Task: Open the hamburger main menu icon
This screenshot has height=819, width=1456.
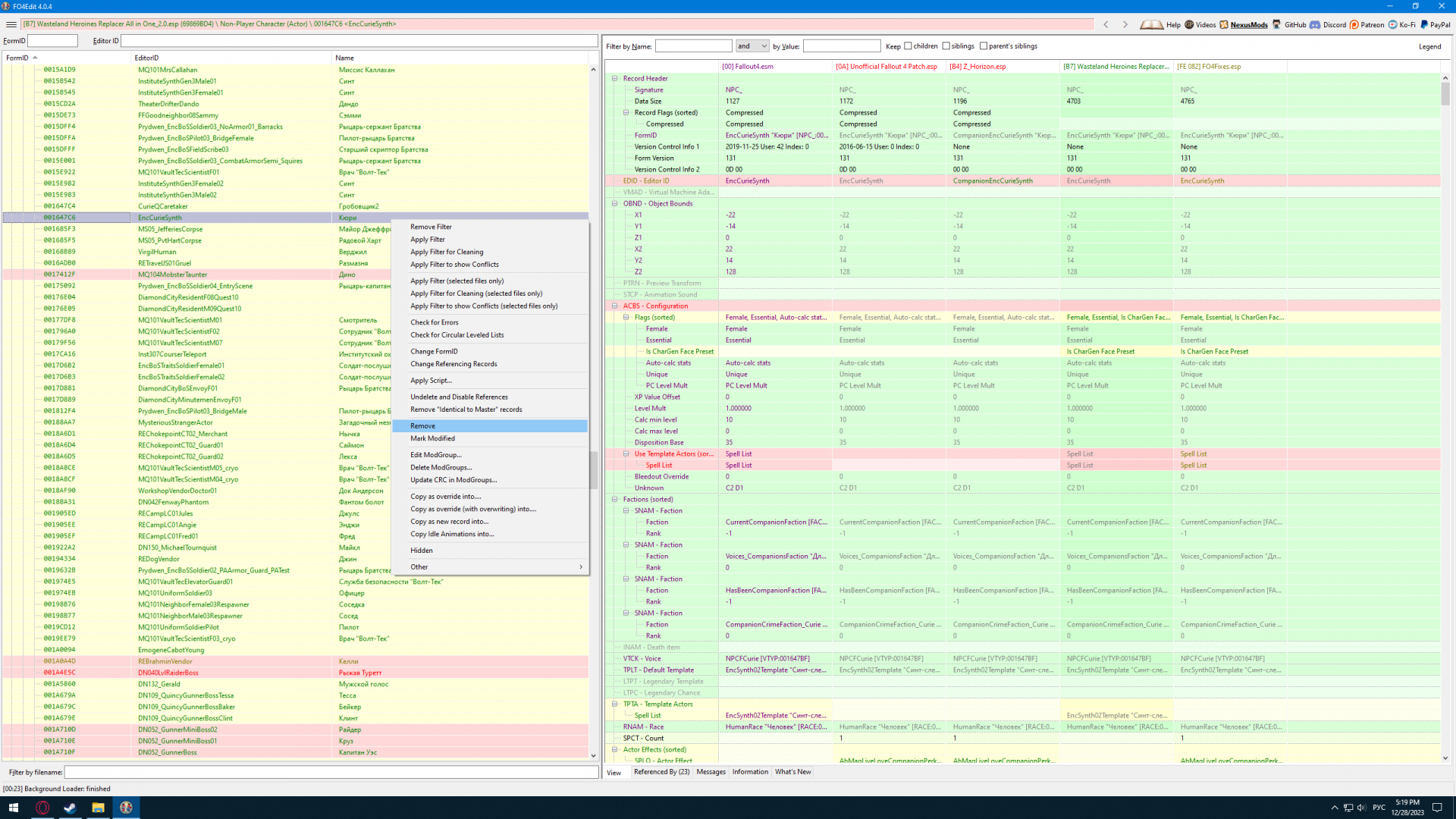Action: point(11,24)
